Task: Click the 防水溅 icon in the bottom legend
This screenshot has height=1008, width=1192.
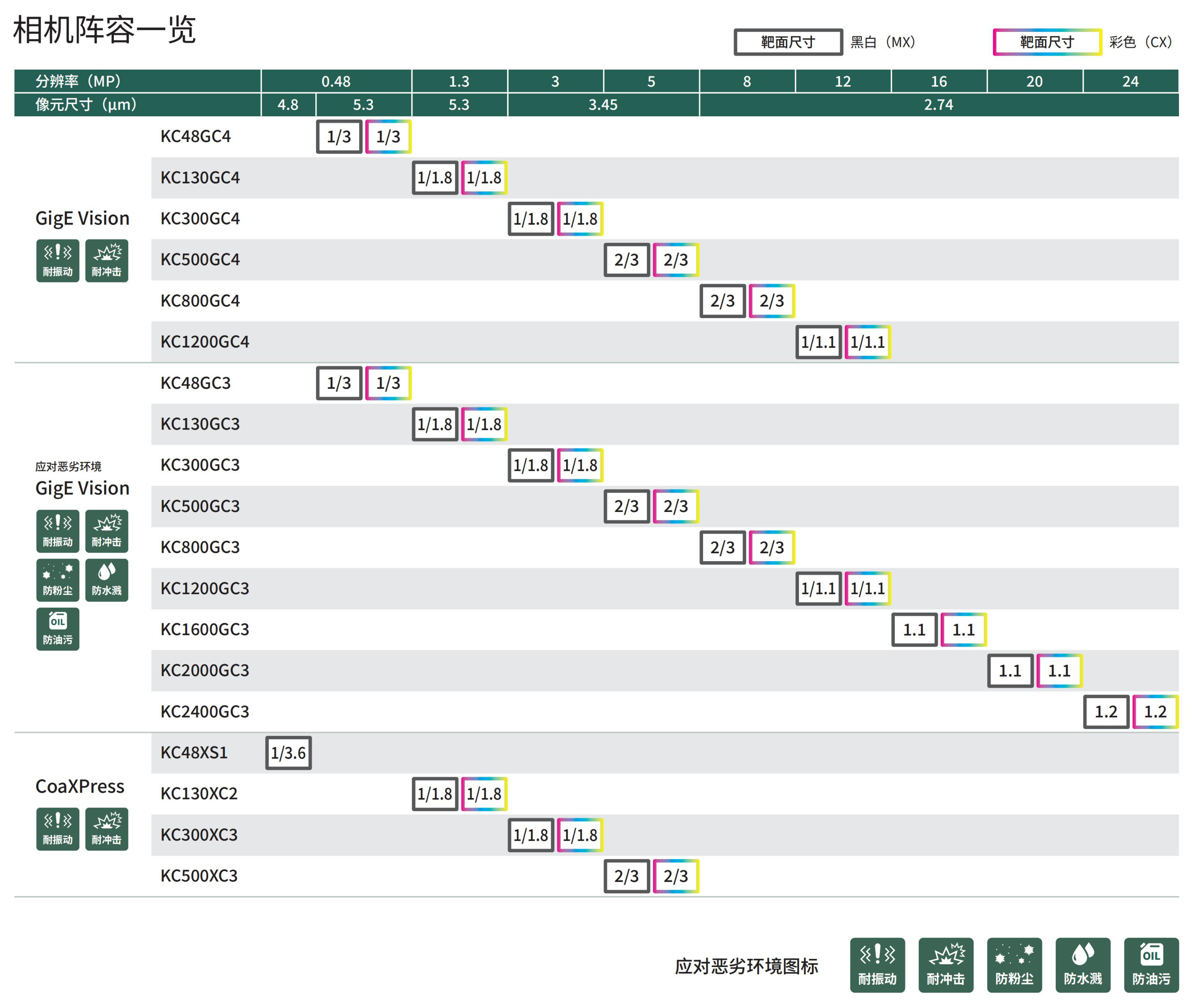Action: pyautogui.click(x=1082, y=964)
